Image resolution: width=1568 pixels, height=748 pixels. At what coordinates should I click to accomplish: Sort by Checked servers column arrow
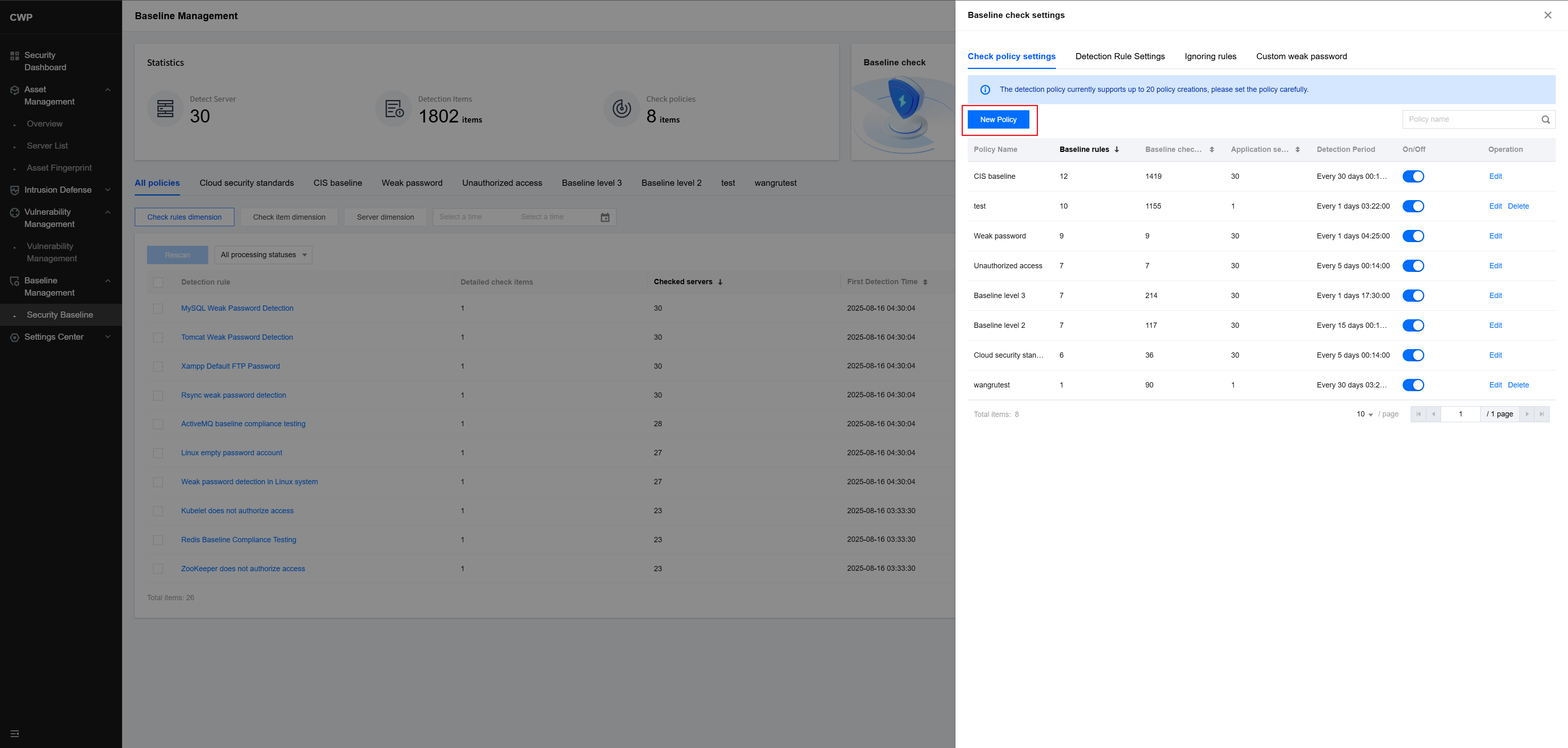click(720, 283)
